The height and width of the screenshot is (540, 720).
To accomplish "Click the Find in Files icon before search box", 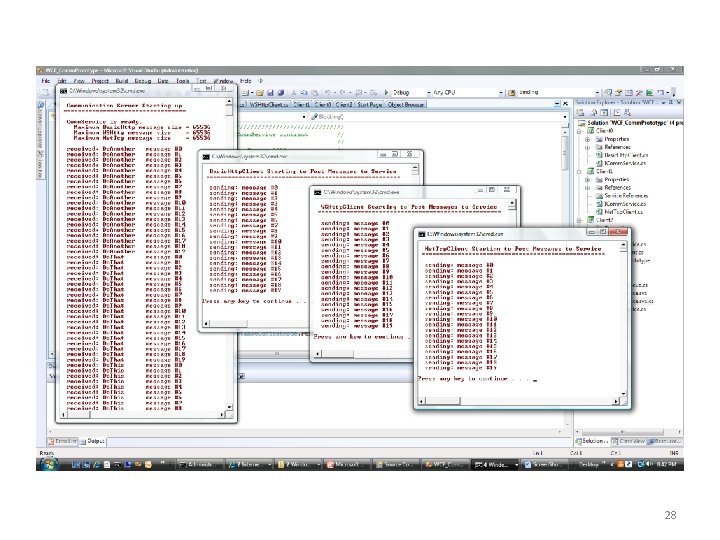I will (x=512, y=93).
